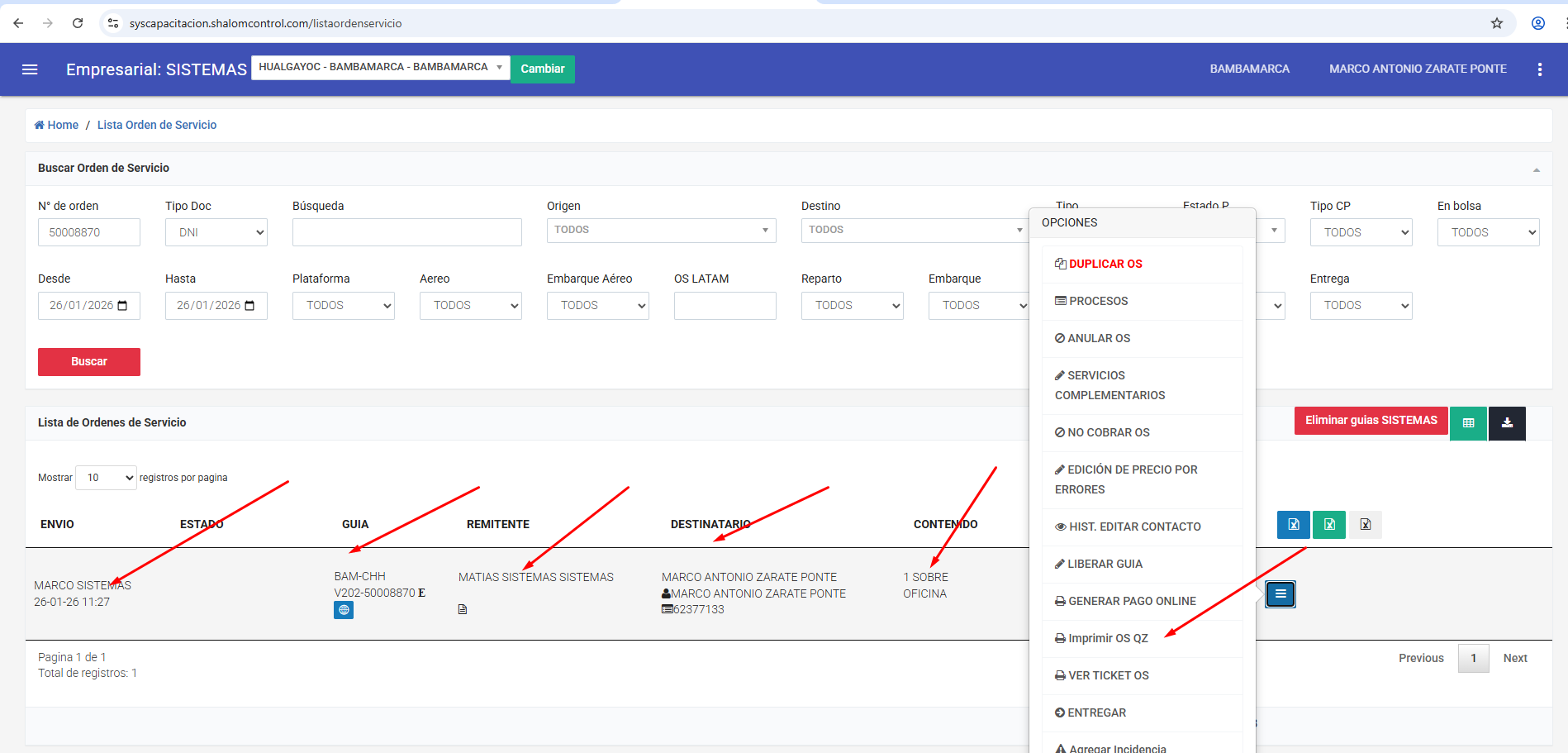The width and height of the screenshot is (1568, 753).
Task: Click the document icon under remitente
Action: 463,609
